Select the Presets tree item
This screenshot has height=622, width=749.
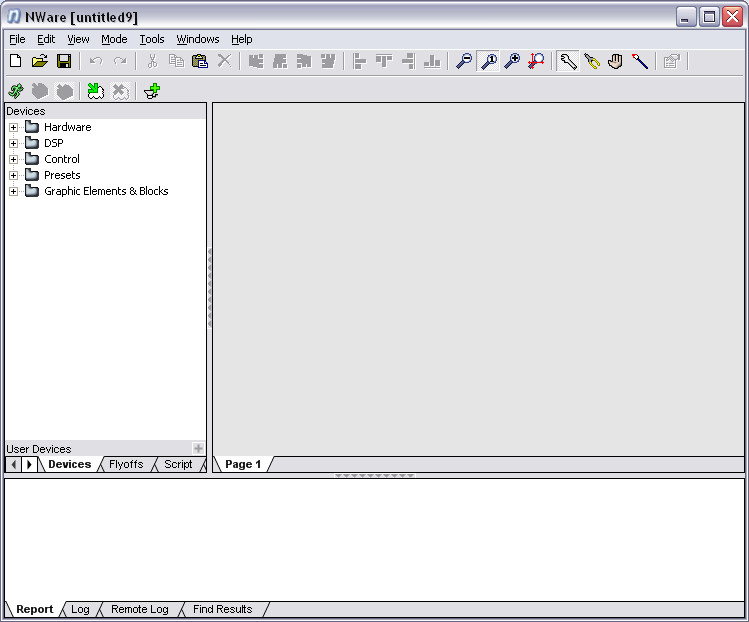(x=62, y=175)
